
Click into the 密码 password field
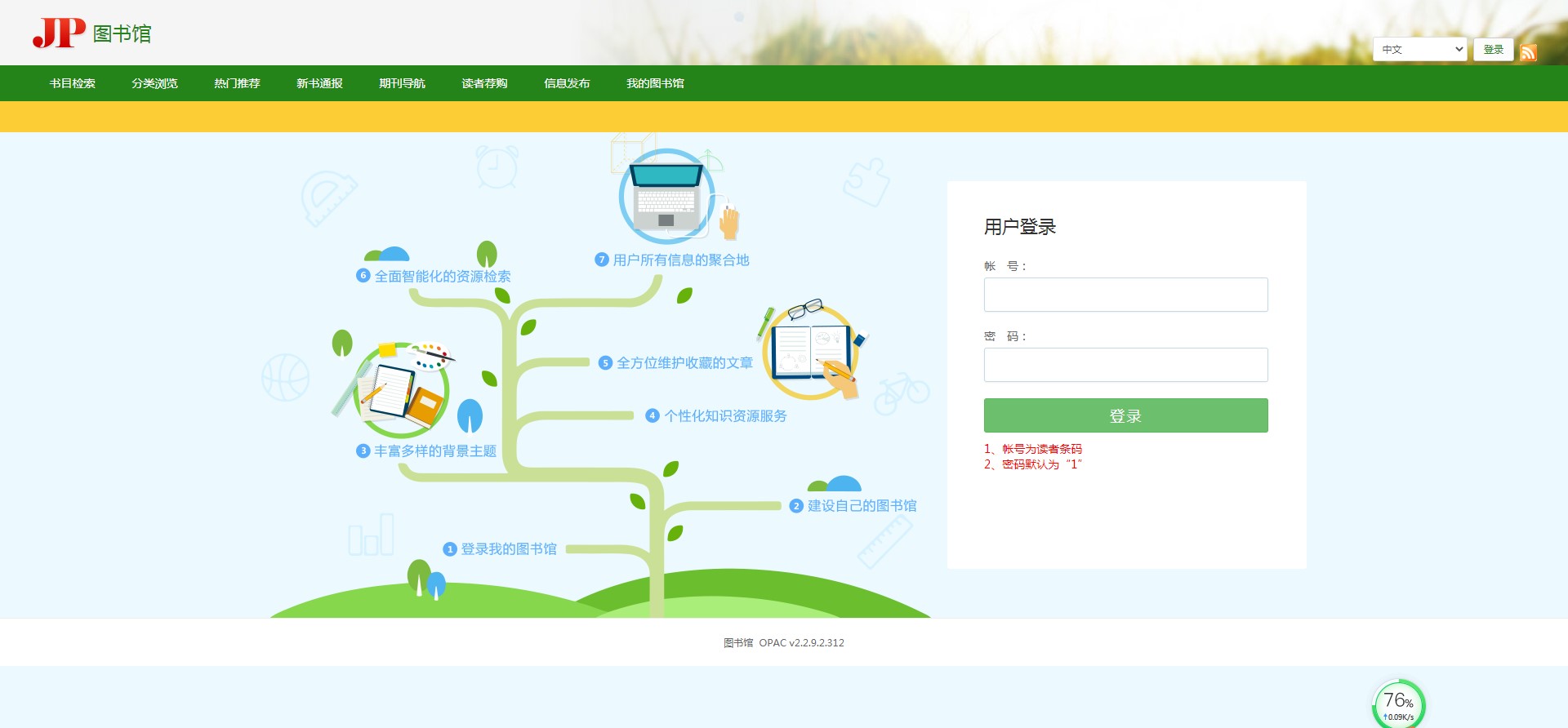click(x=1125, y=365)
